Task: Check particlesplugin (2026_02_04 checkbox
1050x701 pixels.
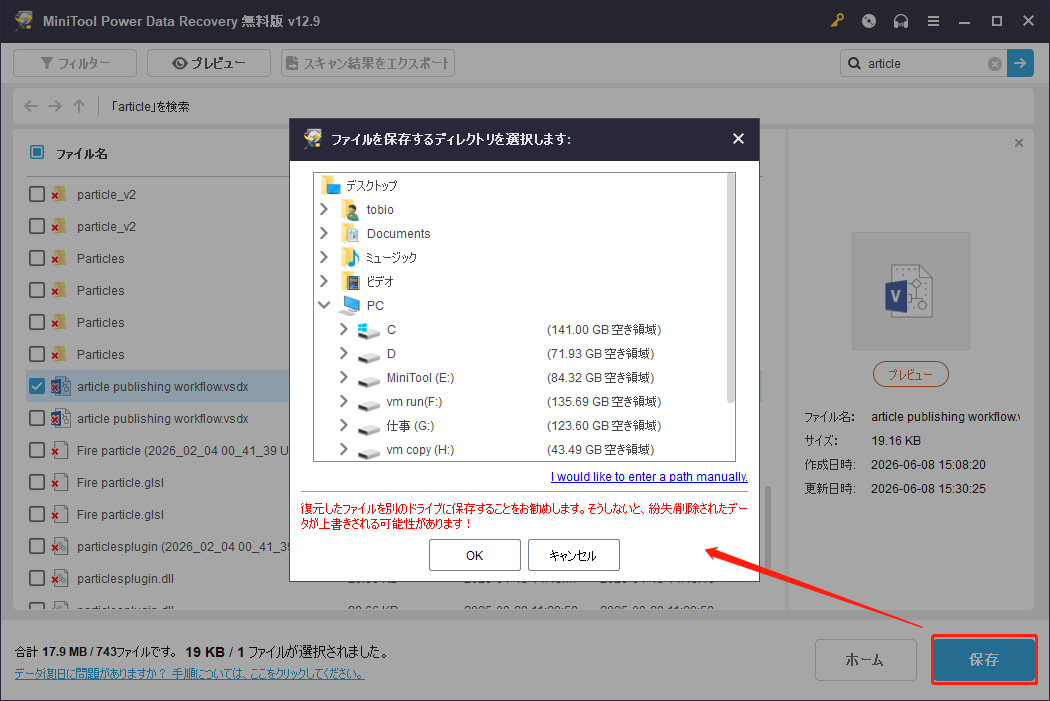Action: tap(37, 546)
